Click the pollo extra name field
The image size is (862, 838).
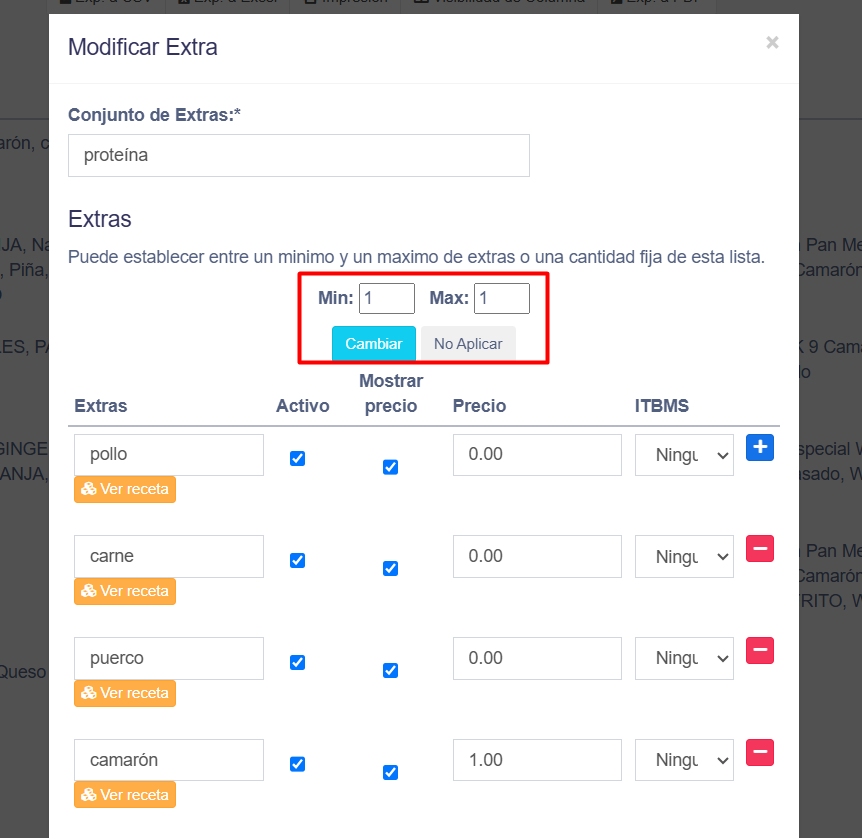coord(169,455)
